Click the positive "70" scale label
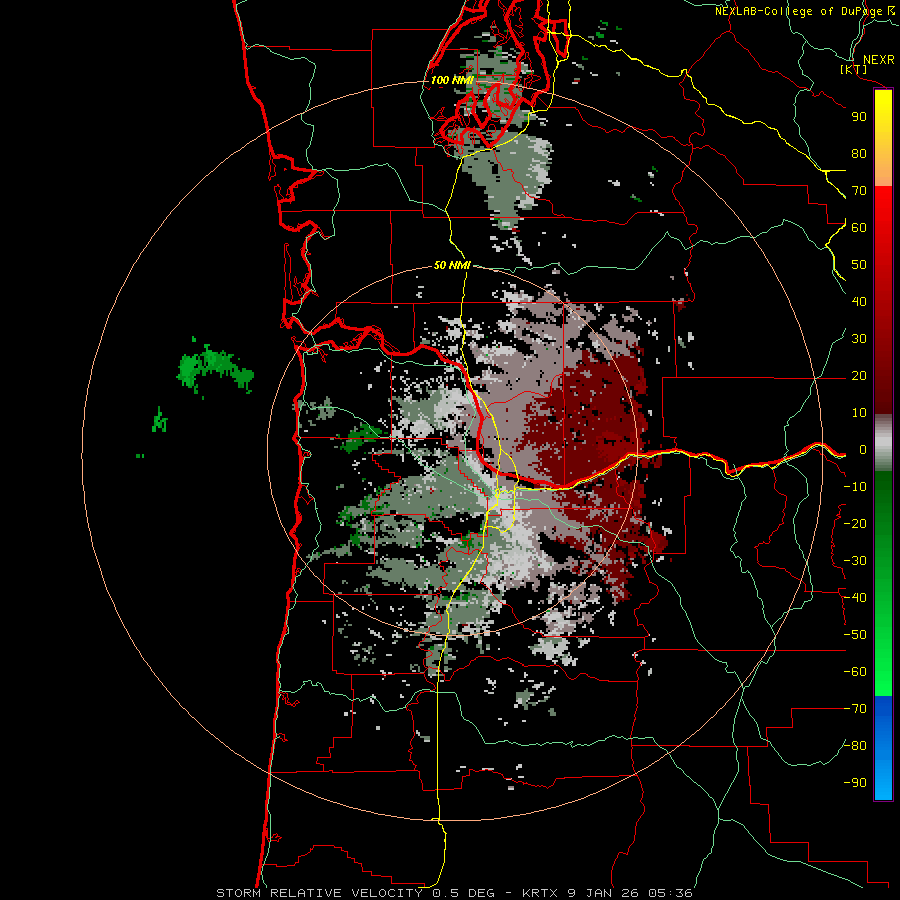 coord(859,191)
